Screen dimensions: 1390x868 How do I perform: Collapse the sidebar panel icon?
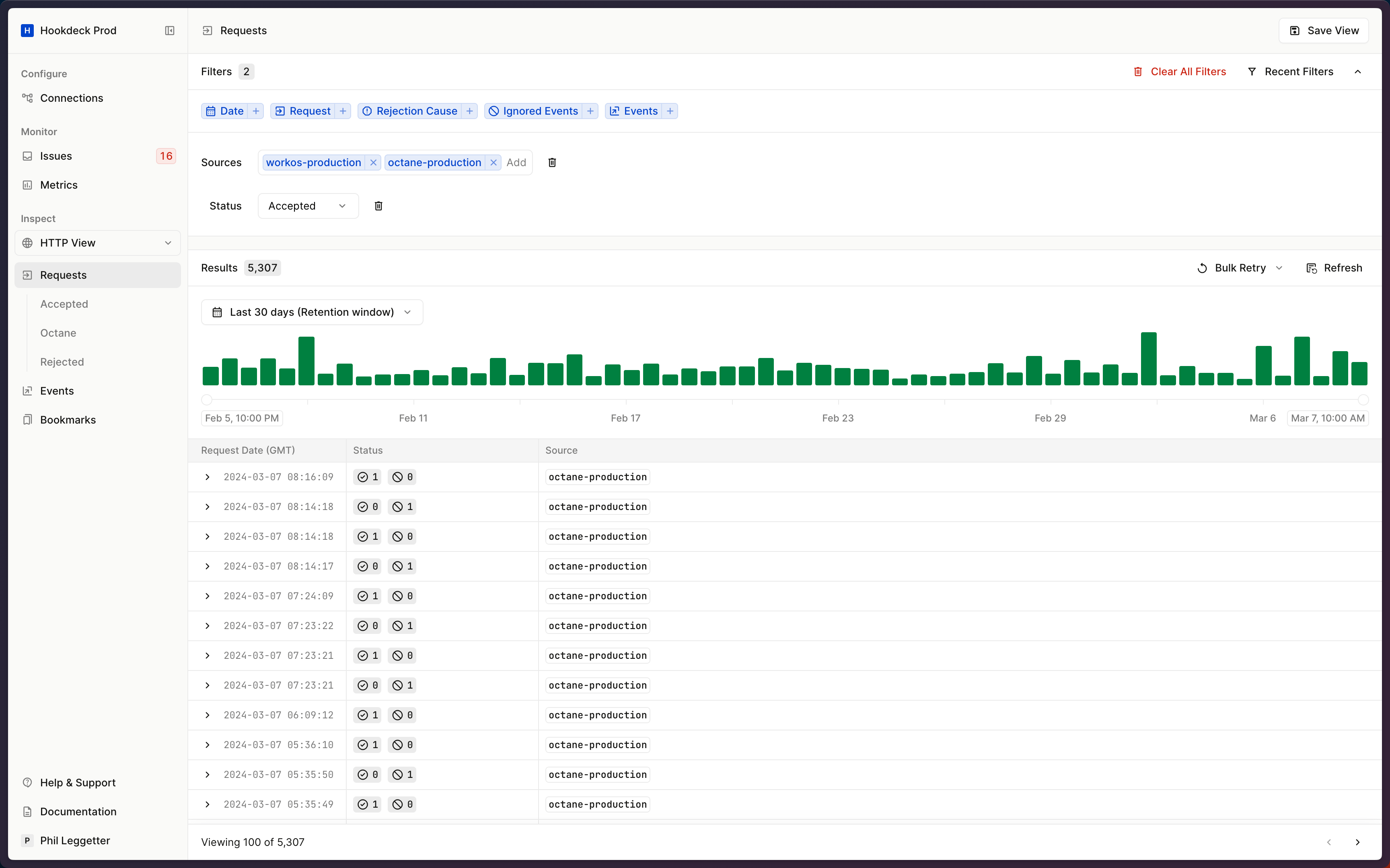coord(169,31)
